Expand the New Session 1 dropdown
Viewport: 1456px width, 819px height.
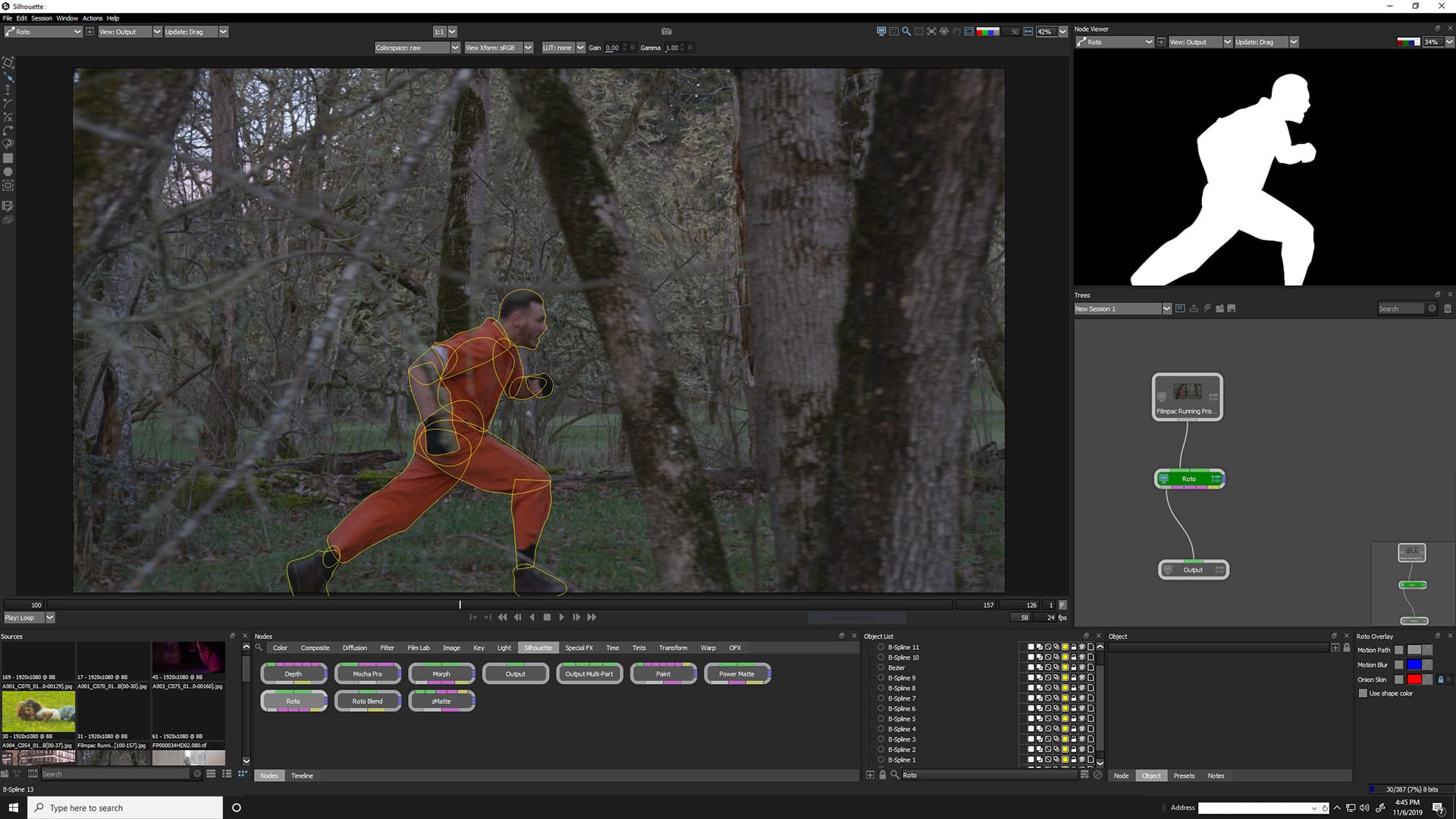pyautogui.click(x=1166, y=309)
